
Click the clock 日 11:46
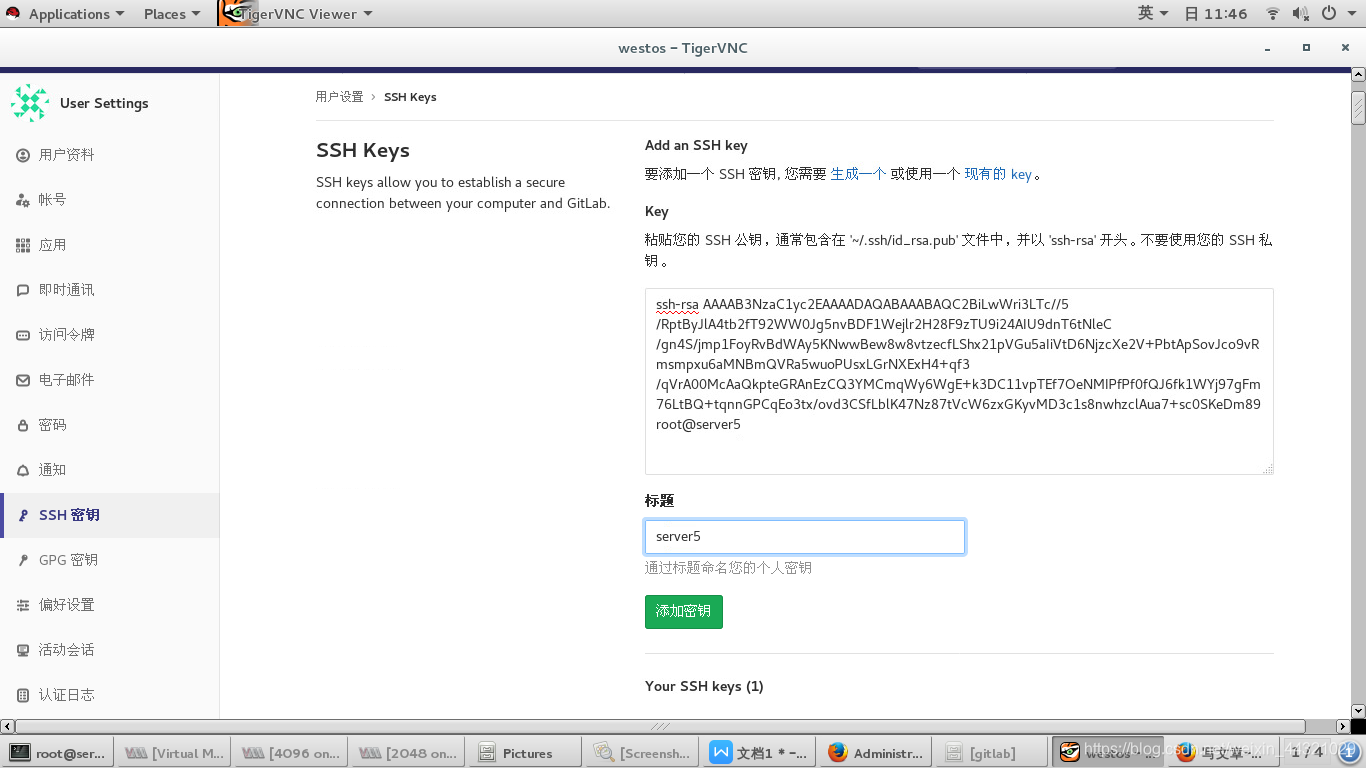coord(1216,14)
